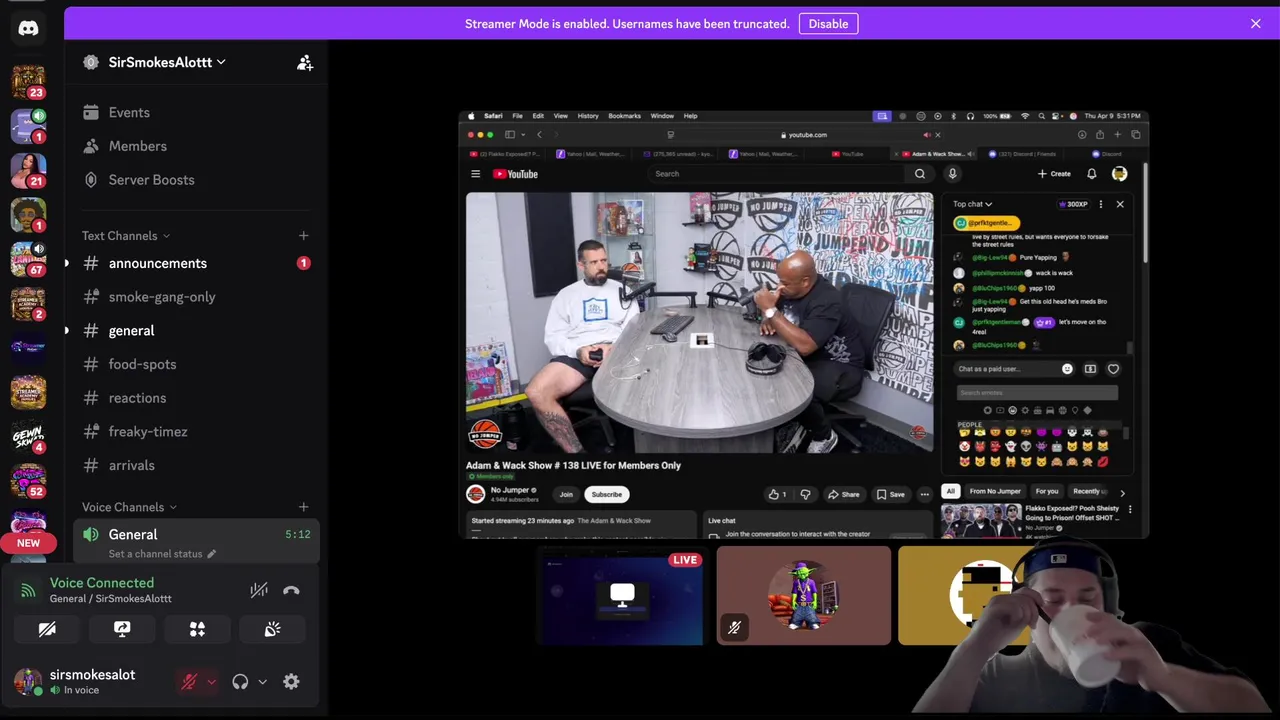Open Discord user settings gear

(x=291, y=682)
